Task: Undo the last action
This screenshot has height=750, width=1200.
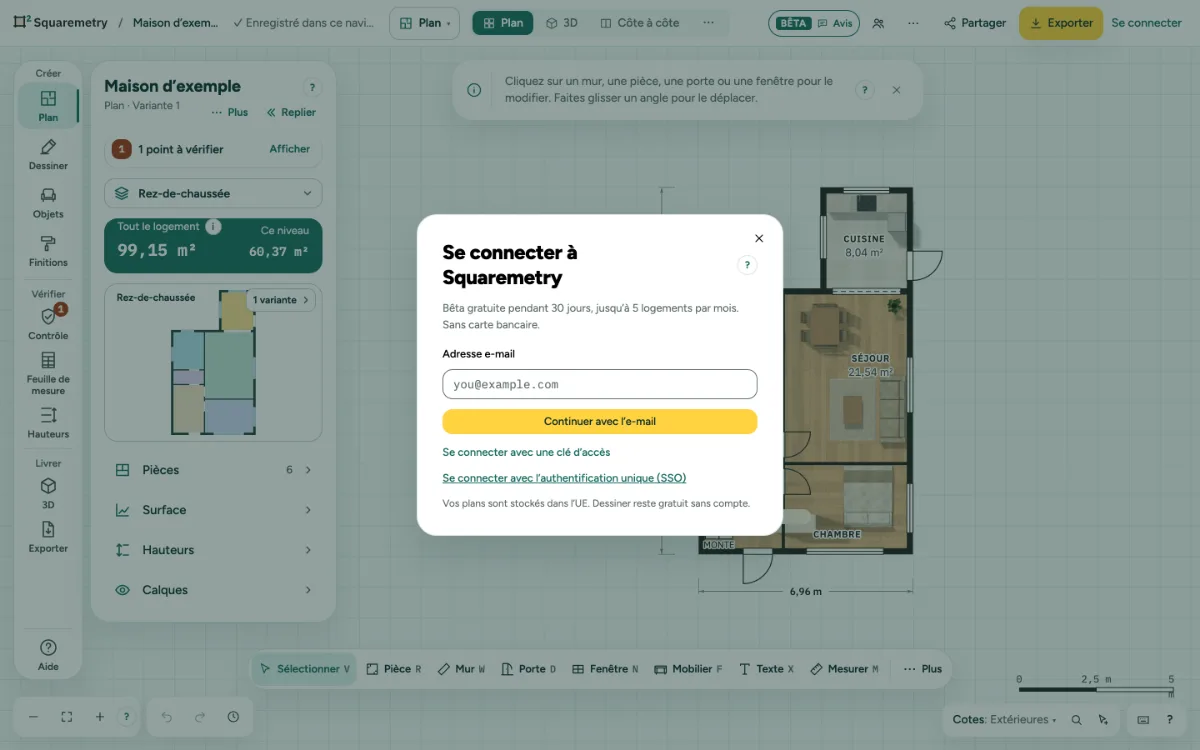Action: click(167, 717)
